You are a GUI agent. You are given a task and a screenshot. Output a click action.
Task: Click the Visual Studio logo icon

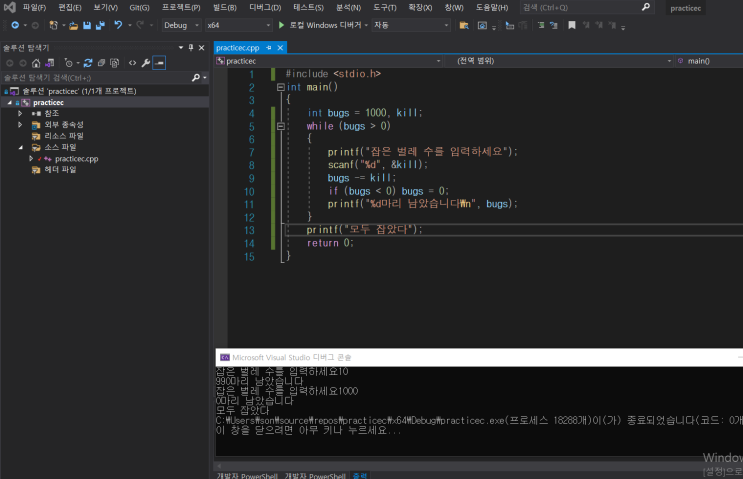click(9, 7)
